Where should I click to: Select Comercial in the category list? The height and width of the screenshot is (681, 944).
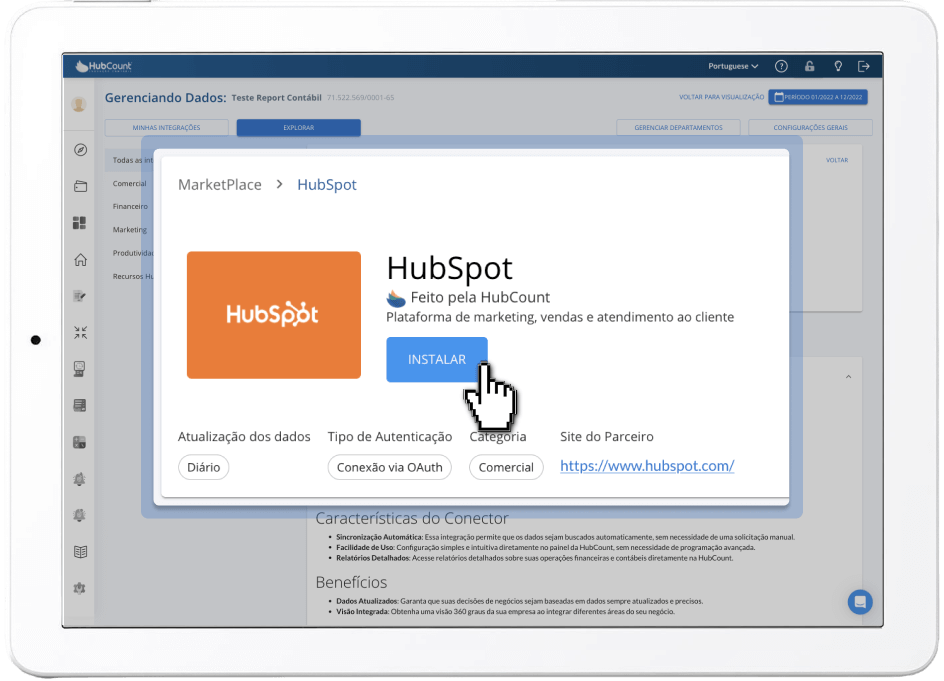[x=129, y=184]
